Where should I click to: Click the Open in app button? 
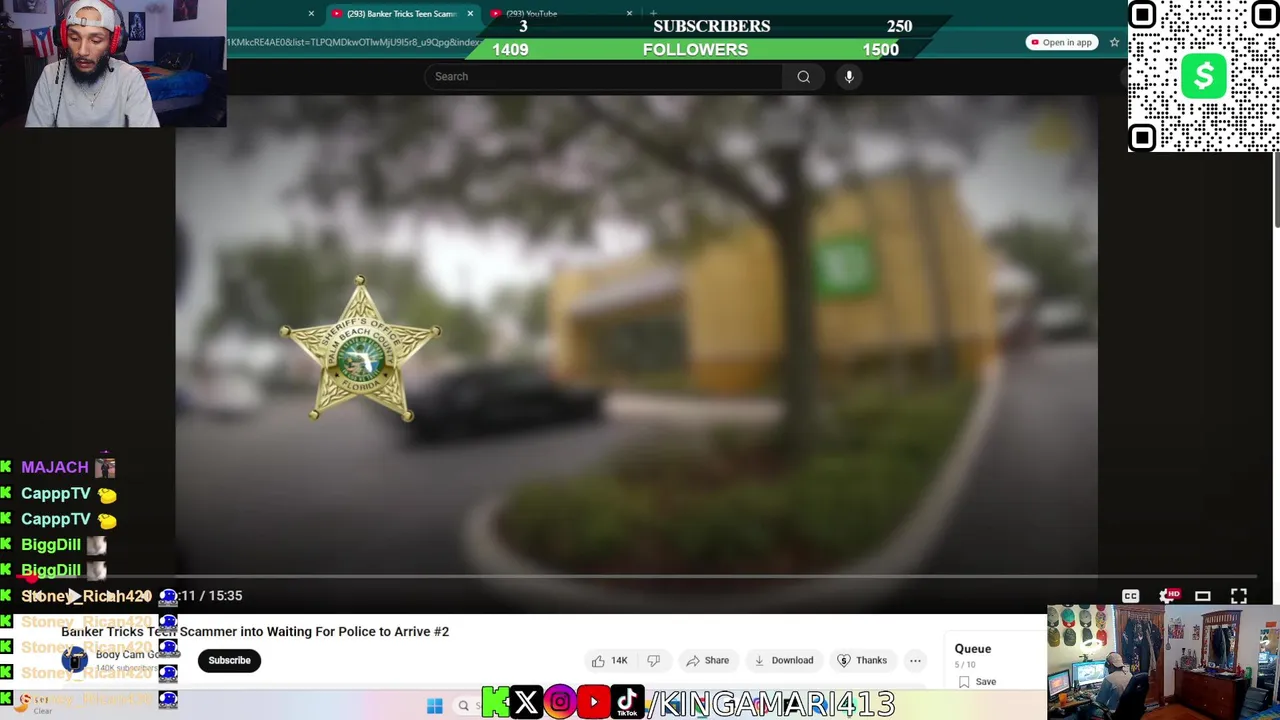pos(1061,42)
